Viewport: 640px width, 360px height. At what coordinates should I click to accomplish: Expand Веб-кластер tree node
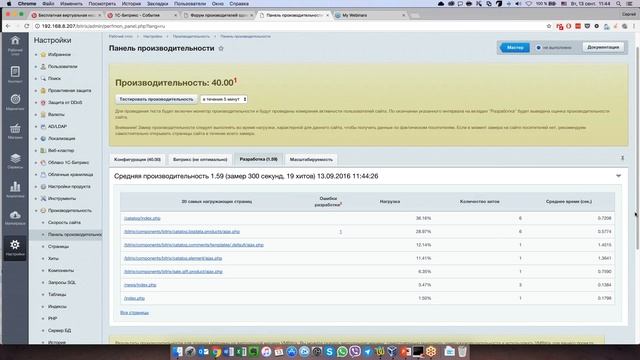36,151
